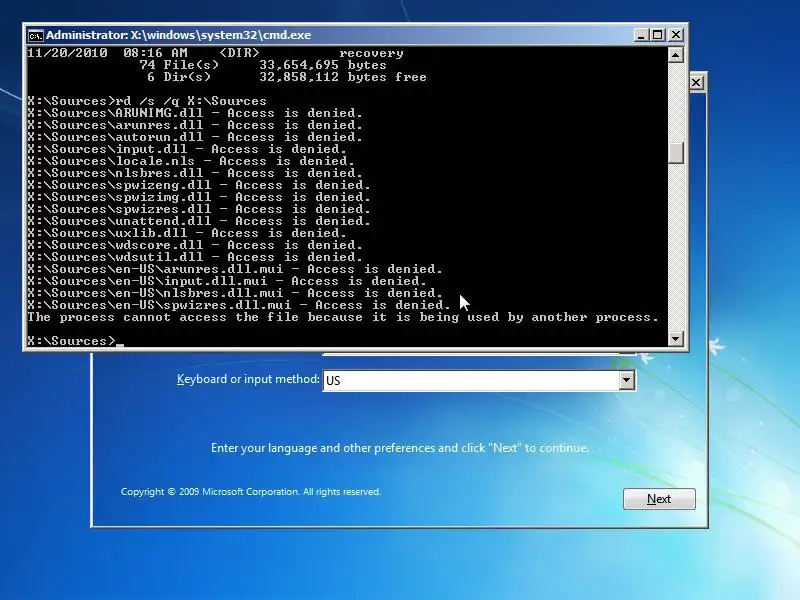This screenshot has height=600, width=800.
Task: Close the Install Windows dialog behind cmd
Action: click(x=696, y=83)
